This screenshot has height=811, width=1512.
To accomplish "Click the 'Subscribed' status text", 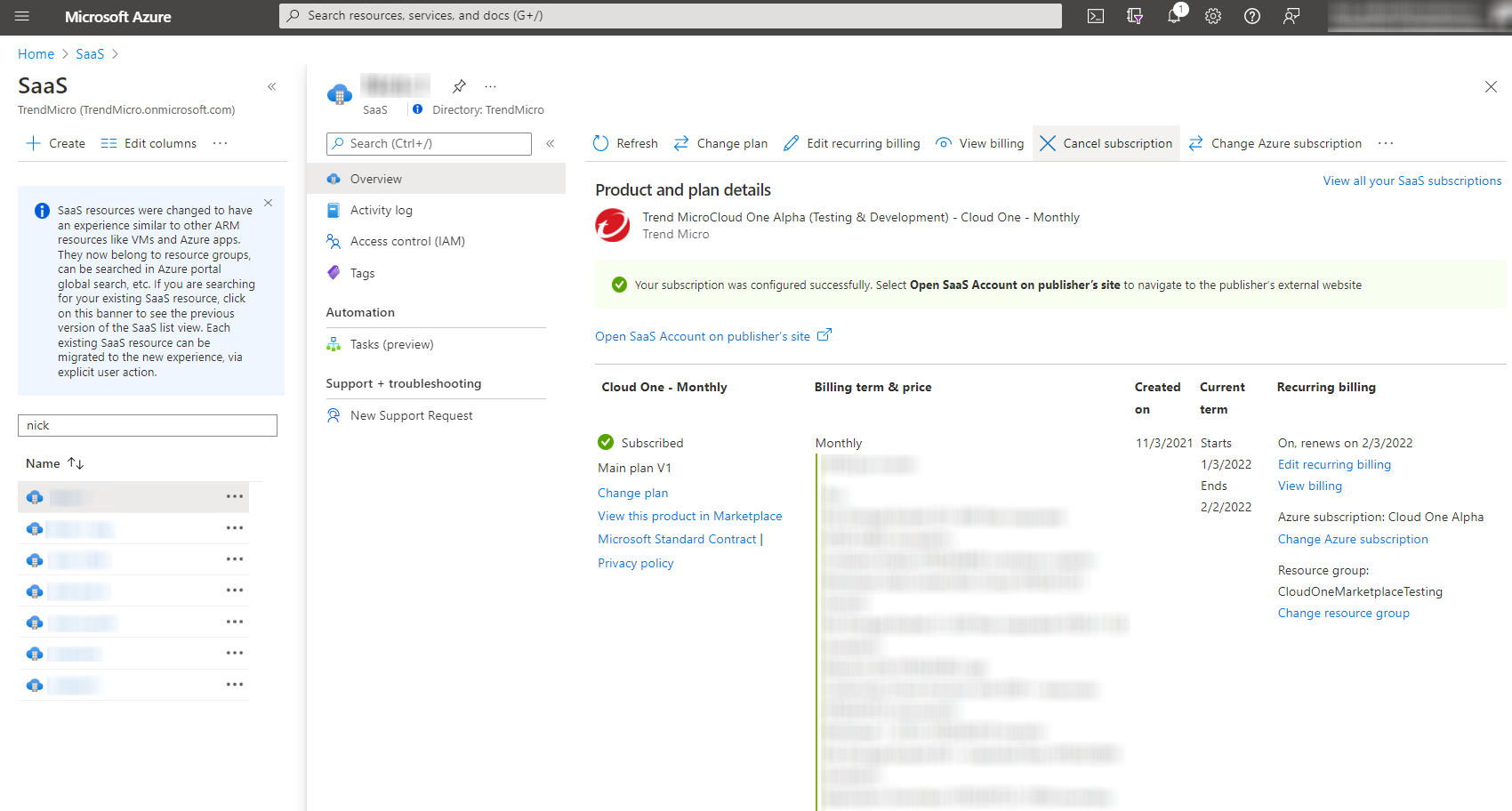I will (x=652, y=443).
